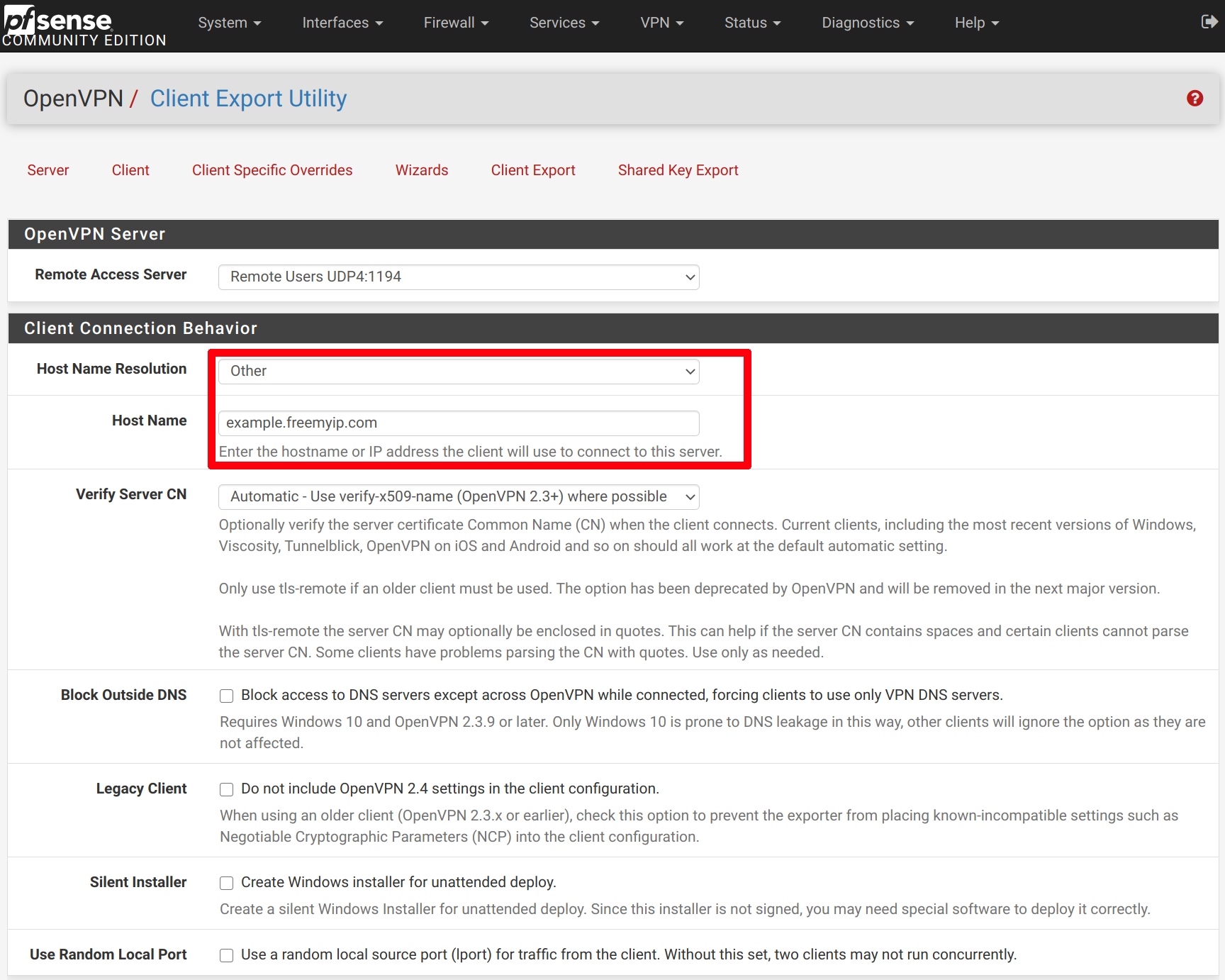The height and width of the screenshot is (980, 1225).
Task: Click the Legacy Client label
Action: [141, 789]
